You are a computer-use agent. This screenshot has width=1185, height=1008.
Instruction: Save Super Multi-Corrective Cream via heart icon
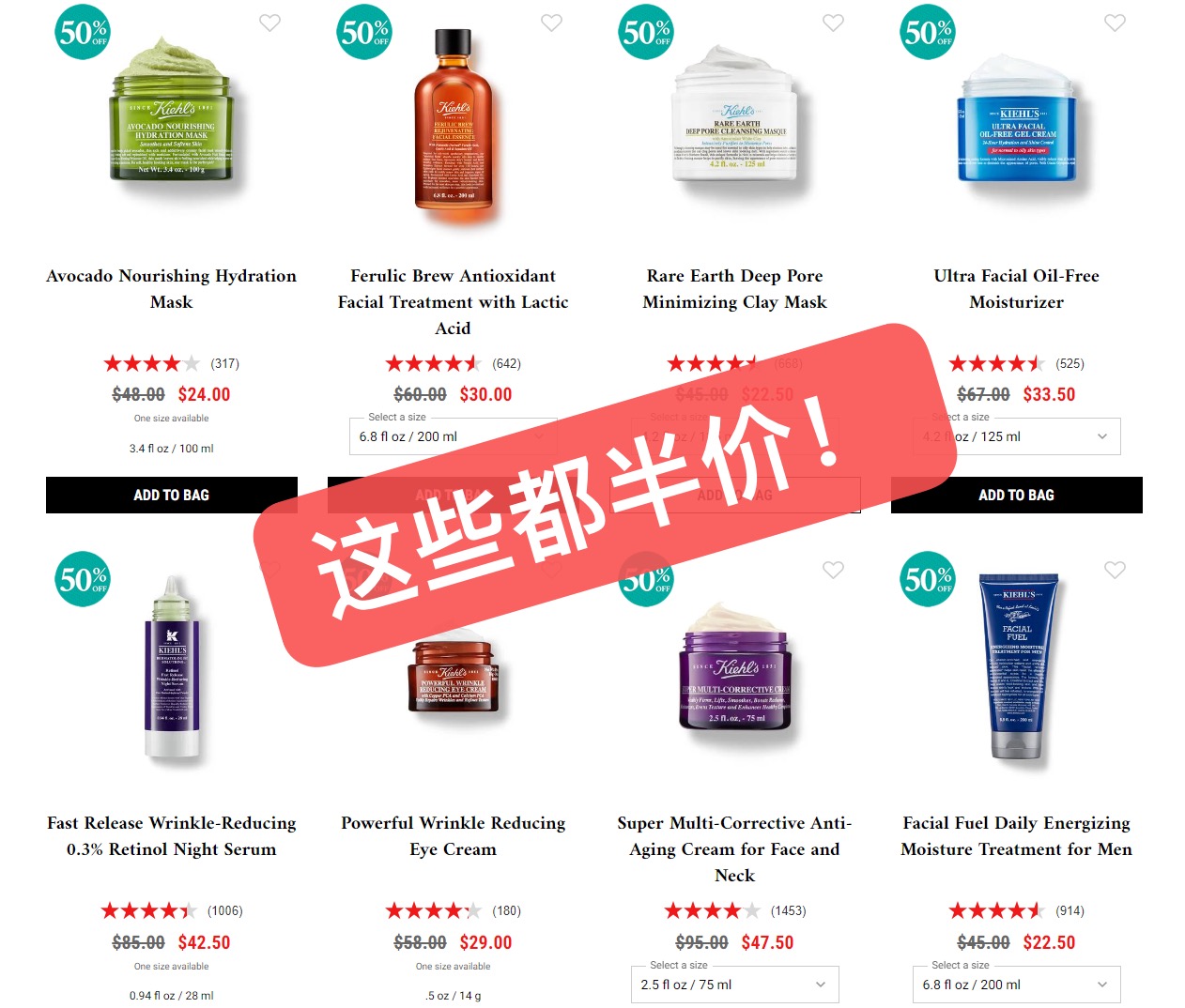coord(833,570)
